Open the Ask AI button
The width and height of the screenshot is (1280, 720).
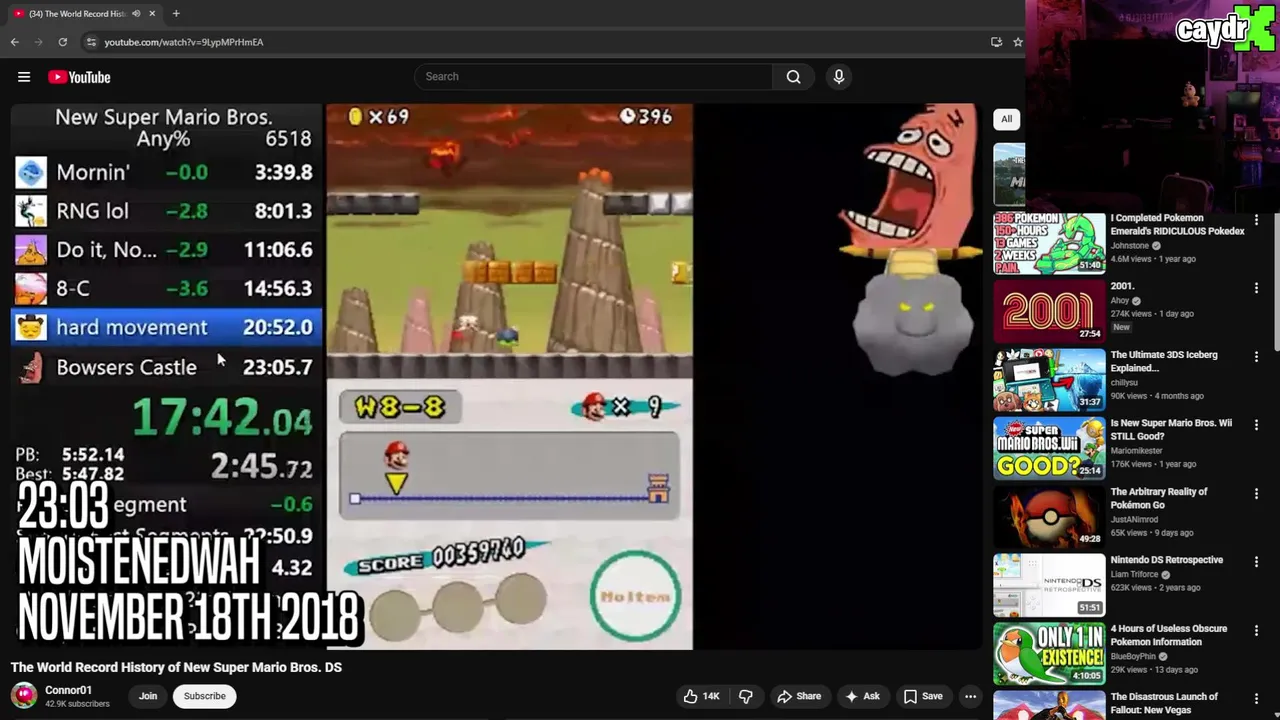[x=862, y=696]
